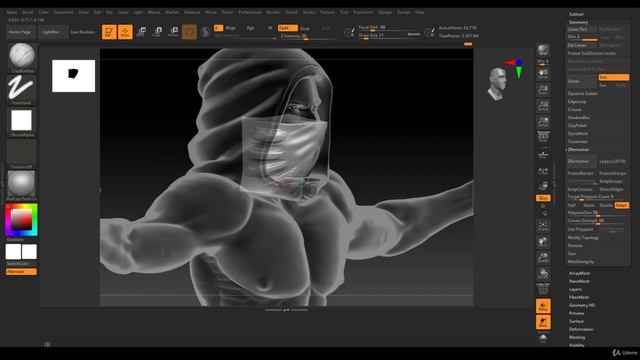This screenshot has height=360, width=640.
Task: Toggle the Gizmo 3D icon
Action: (189, 32)
